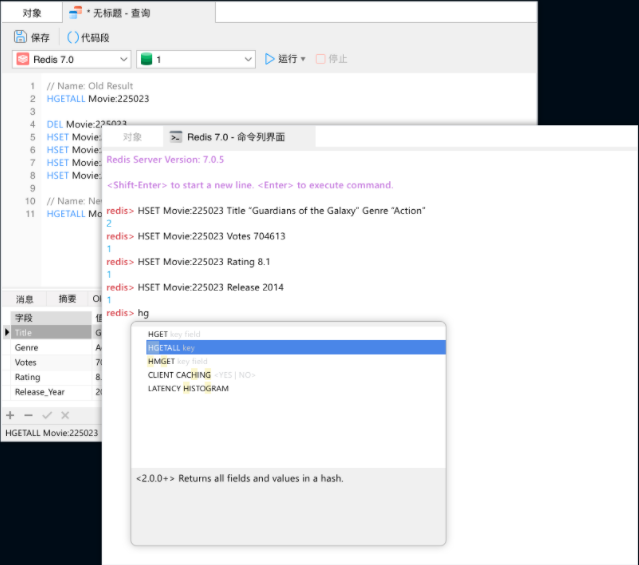Open the database 1 selector dropdown
Image resolution: width=639 pixels, height=565 pixels.
coord(196,60)
